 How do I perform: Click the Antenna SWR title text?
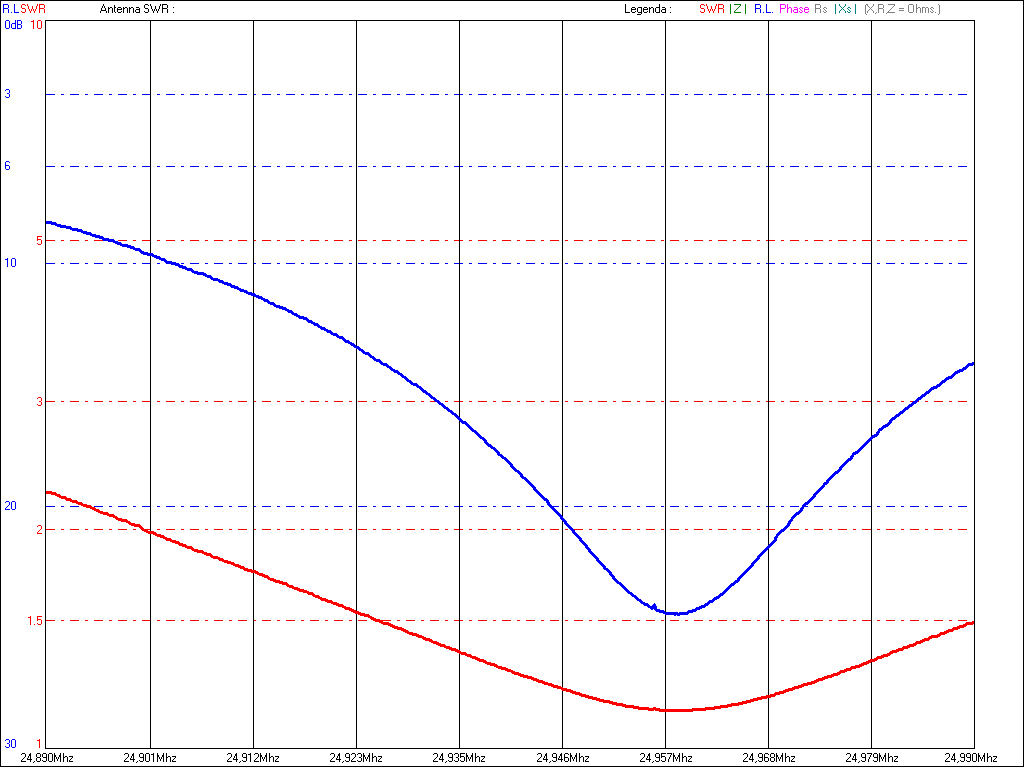[137, 9]
